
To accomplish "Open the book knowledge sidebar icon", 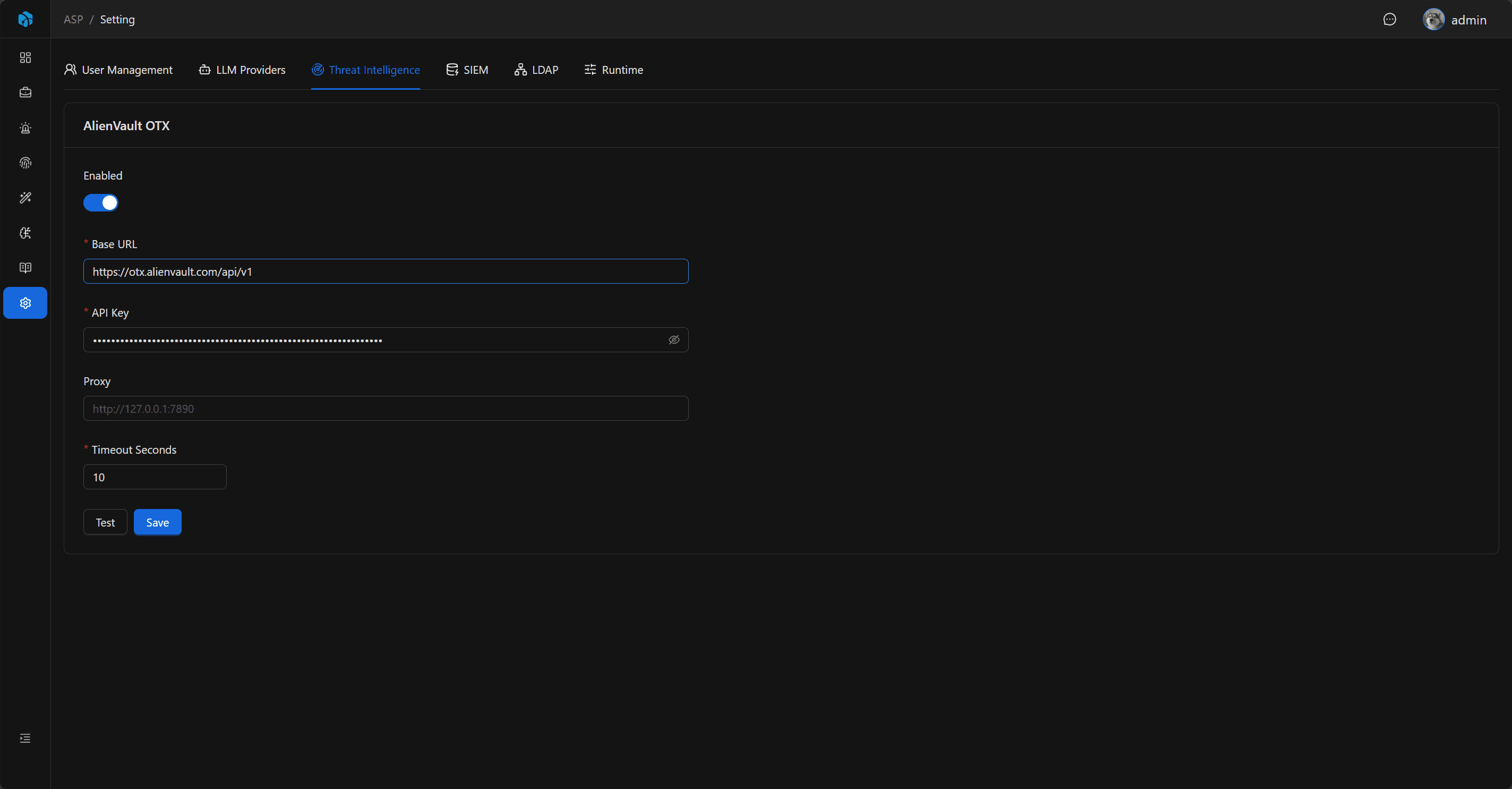I will [x=25, y=268].
